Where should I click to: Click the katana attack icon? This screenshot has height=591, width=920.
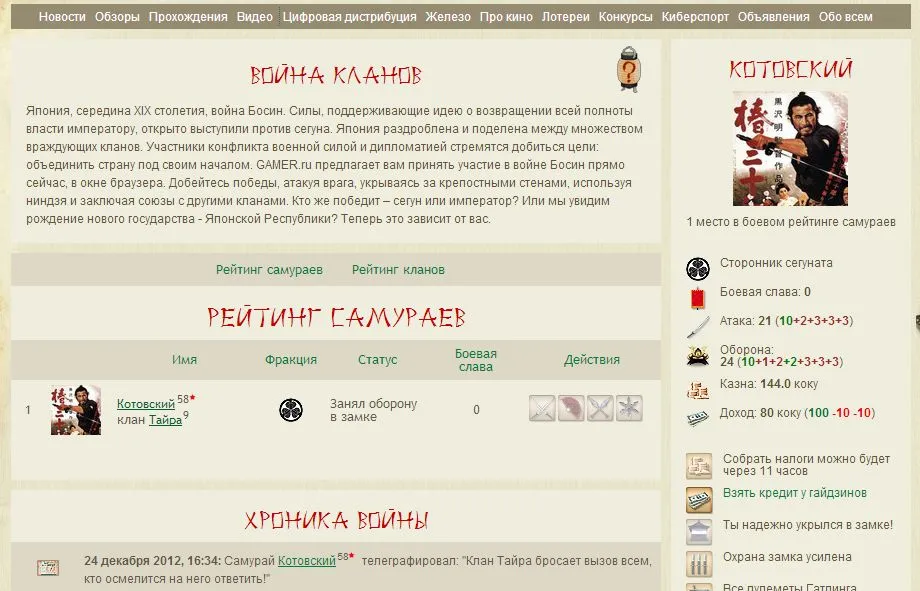(698, 327)
